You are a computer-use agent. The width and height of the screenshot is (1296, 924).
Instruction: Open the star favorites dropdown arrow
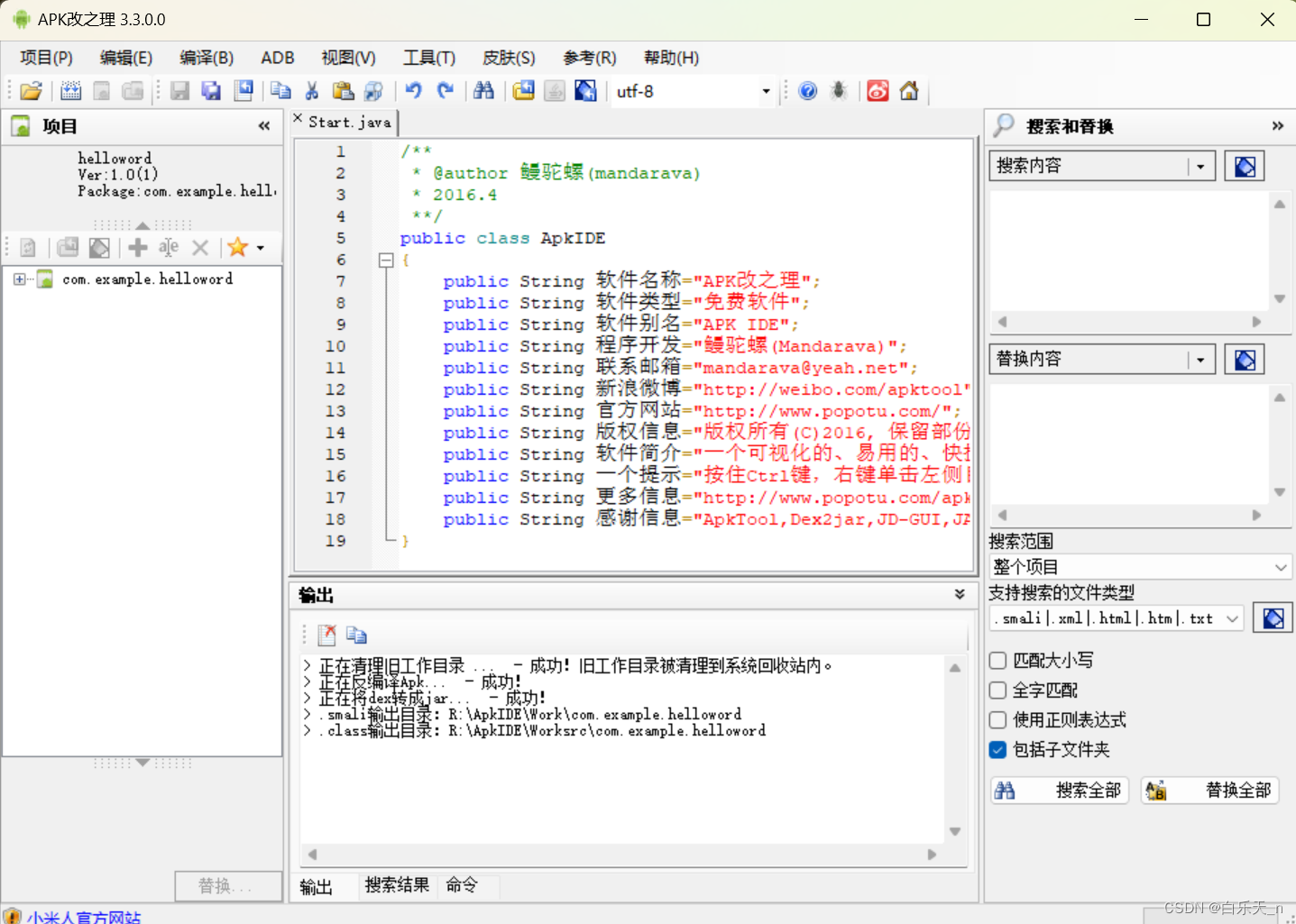261,248
